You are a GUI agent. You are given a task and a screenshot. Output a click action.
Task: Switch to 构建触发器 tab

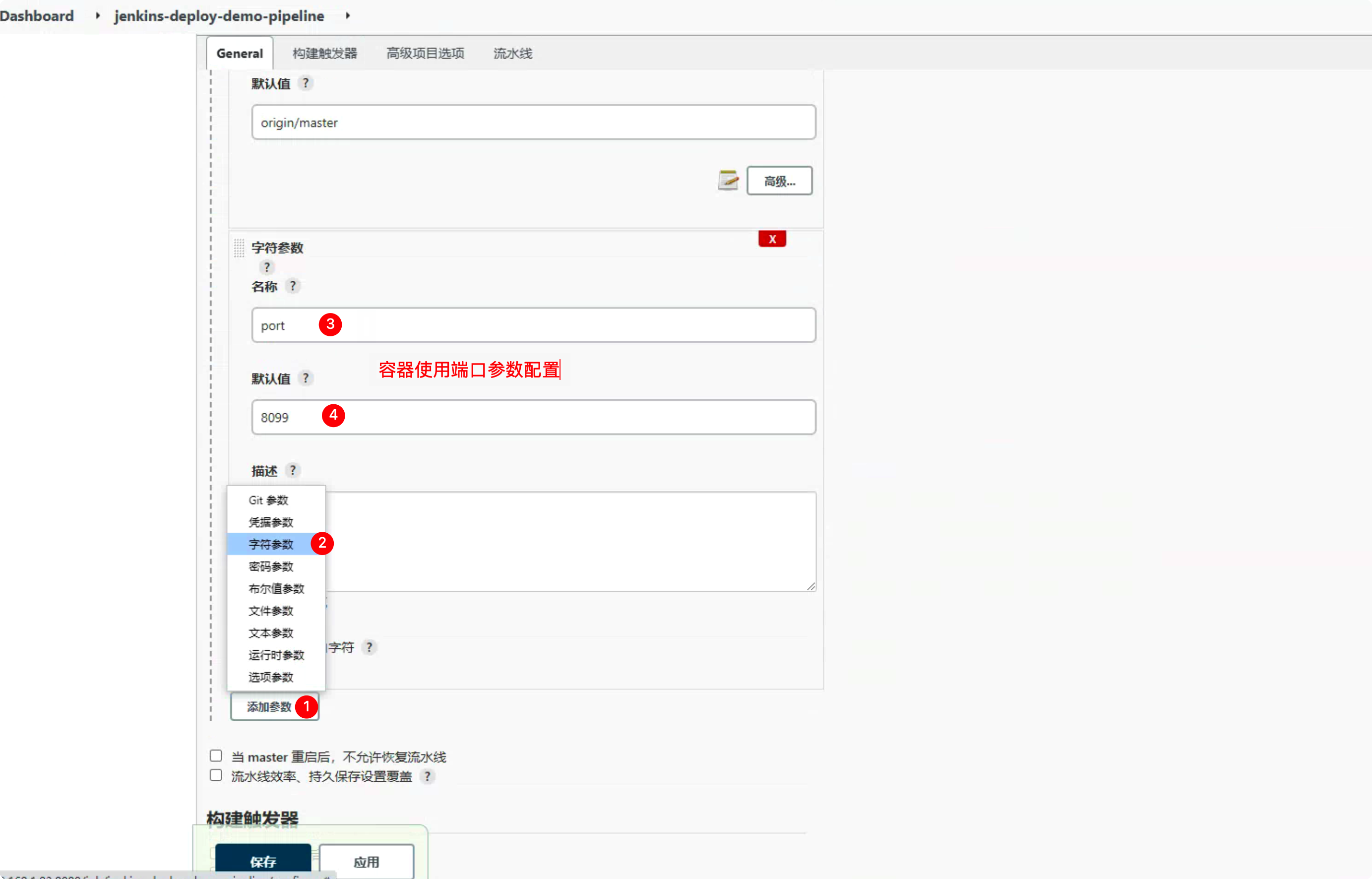pyautogui.click(x=325, y=54)
